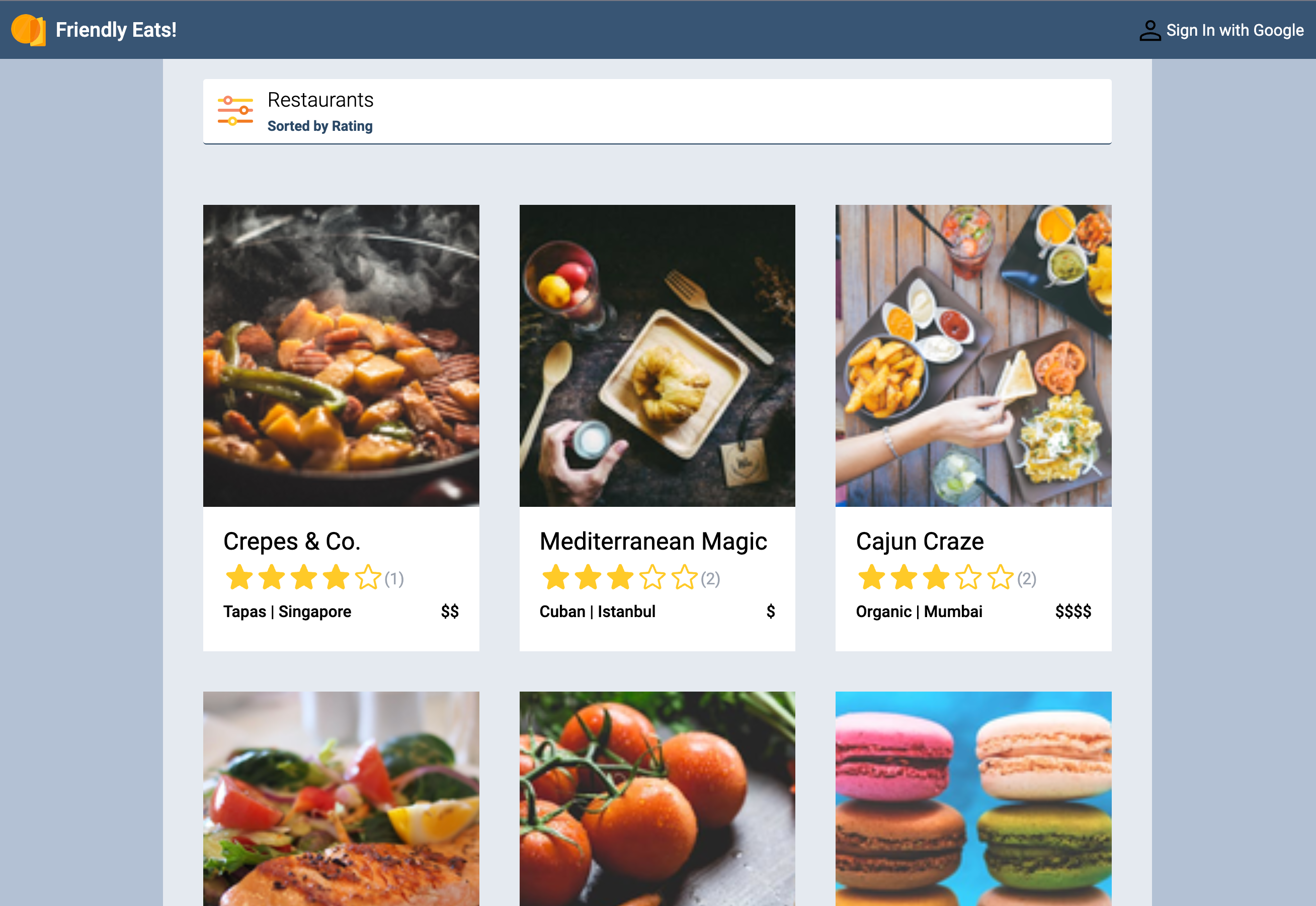Click the fifth empty star on Cajun Craze
This screenshot has width=1316, height=906.
point(1000,577)
